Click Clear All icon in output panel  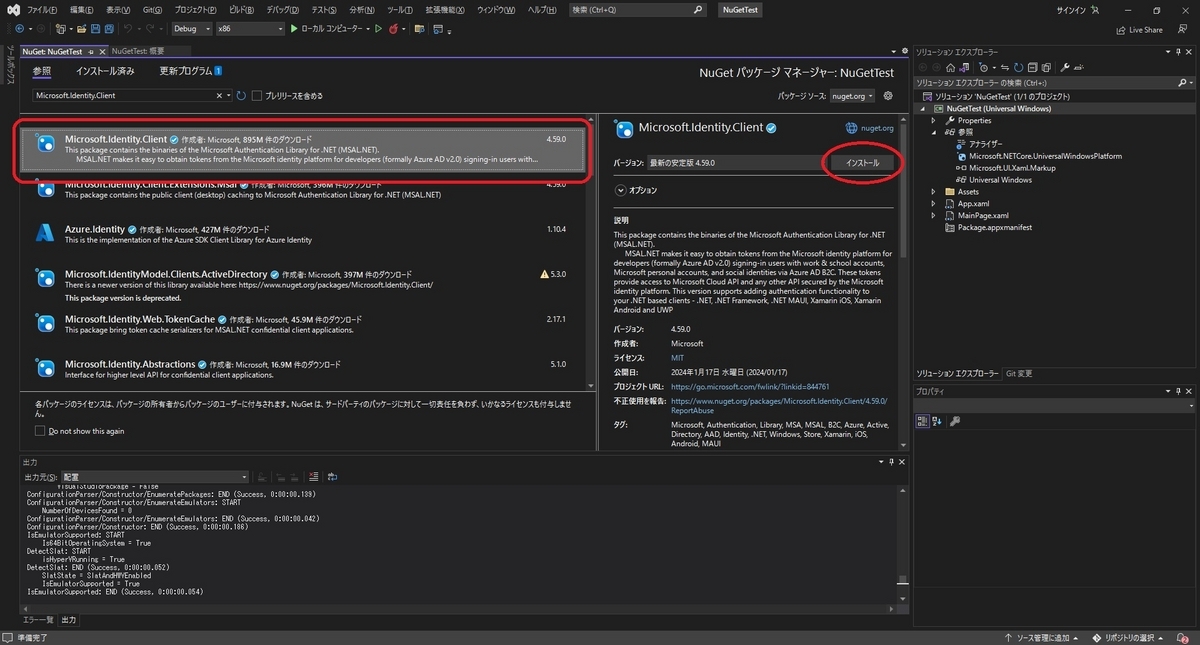tap(313, 477)
